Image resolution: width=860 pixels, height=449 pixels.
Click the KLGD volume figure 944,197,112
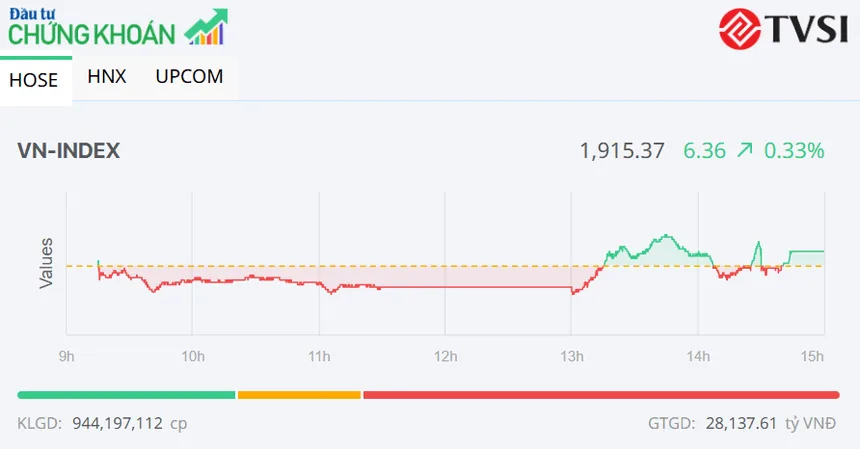point(117,423)
